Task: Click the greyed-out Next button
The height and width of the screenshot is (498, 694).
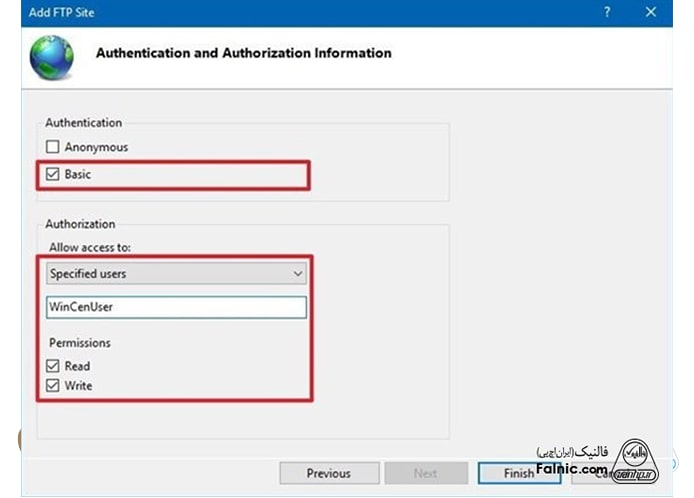Action: coord(426,473)
